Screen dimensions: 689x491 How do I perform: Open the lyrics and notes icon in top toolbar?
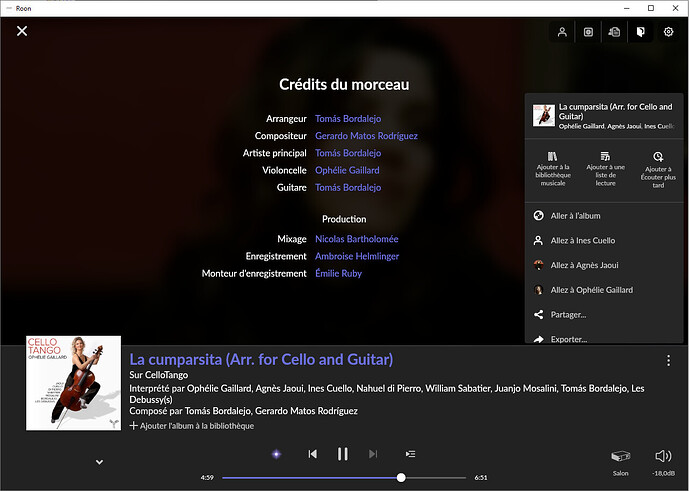pyautogui.click(x=614, y=32)
